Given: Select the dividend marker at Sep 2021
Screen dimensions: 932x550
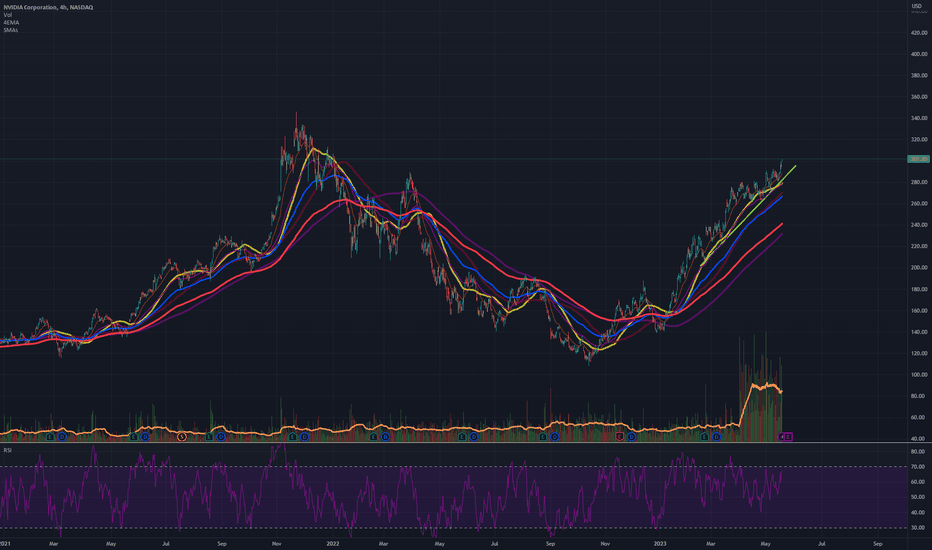Looking at the screenshot, I should (x=221, y=437).
